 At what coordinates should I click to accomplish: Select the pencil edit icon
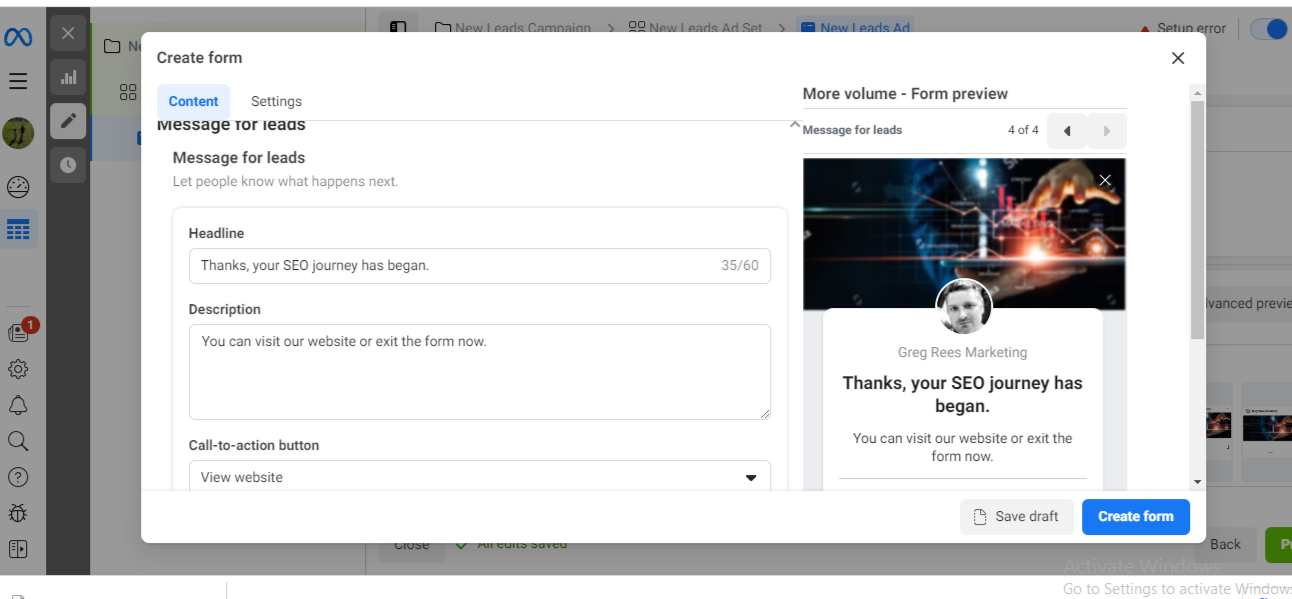[x=68, y=121]
